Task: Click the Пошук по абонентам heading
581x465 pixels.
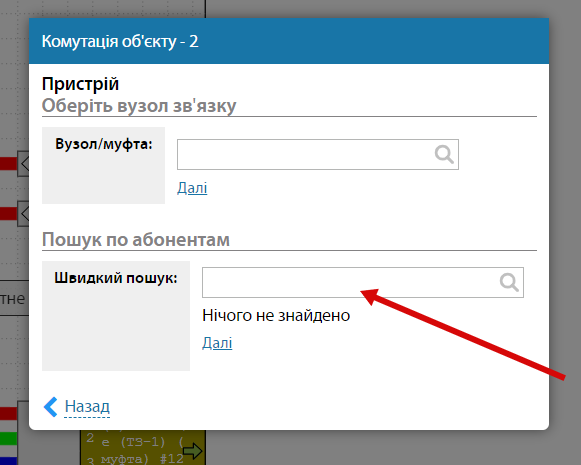Action: tap(136, 239)
